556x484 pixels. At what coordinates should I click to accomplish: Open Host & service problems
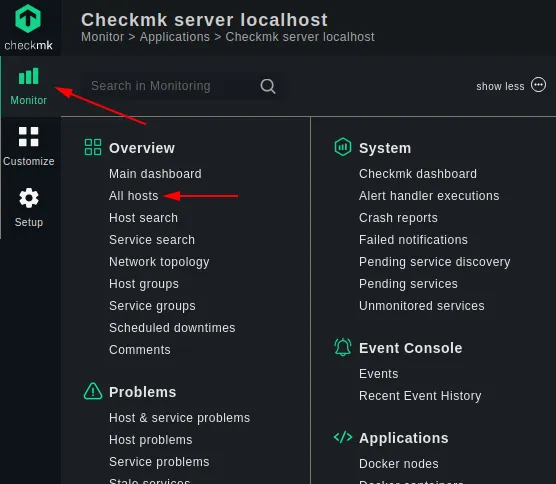179,418
